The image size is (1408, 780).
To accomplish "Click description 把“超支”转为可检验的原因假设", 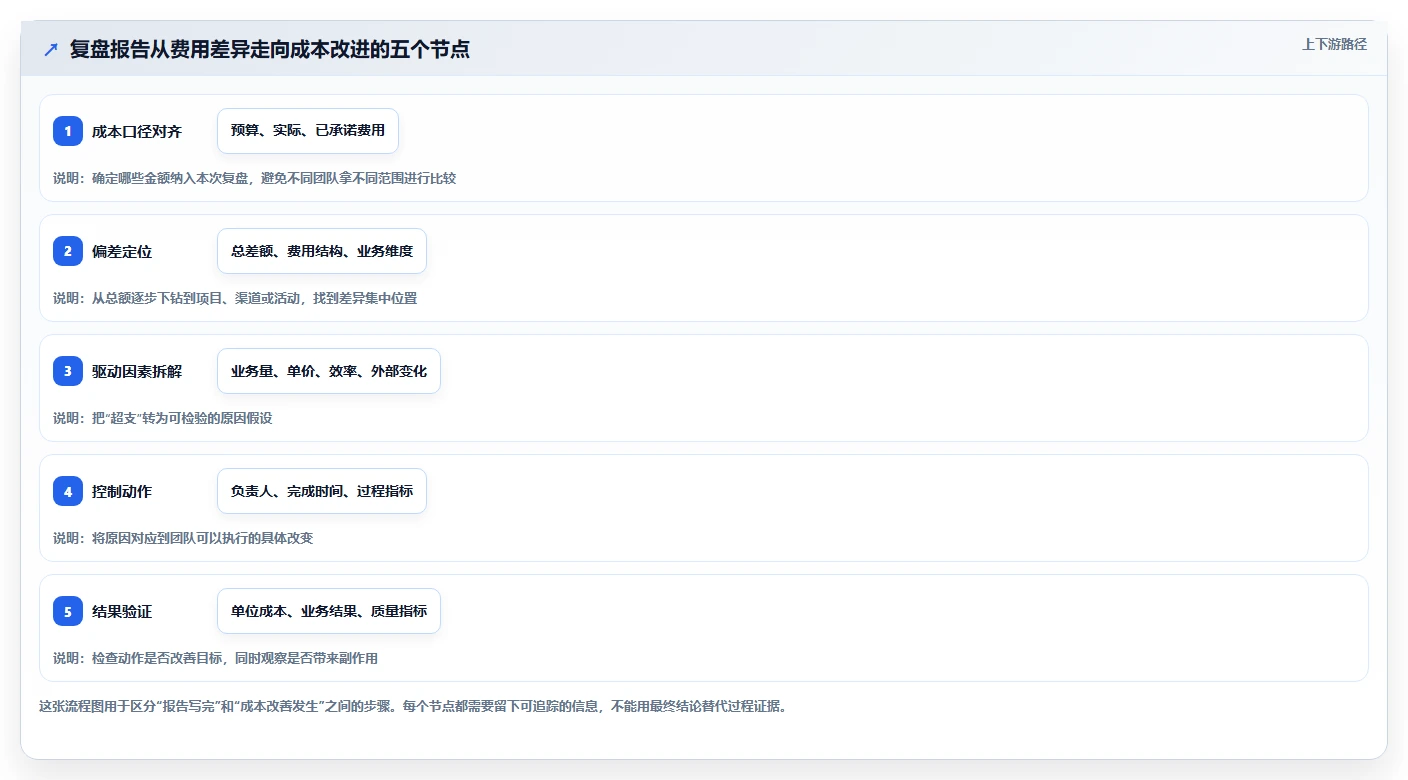I will tap(163, 418).
